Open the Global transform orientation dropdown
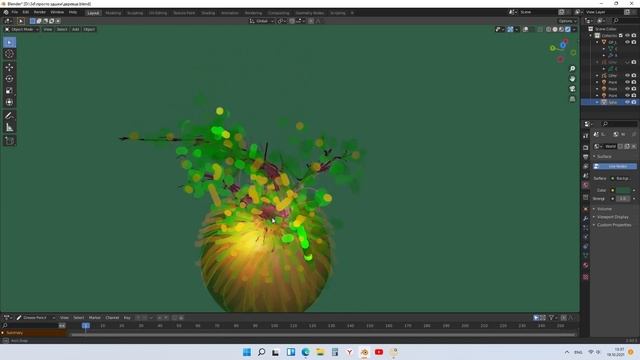 pos(262,21)
